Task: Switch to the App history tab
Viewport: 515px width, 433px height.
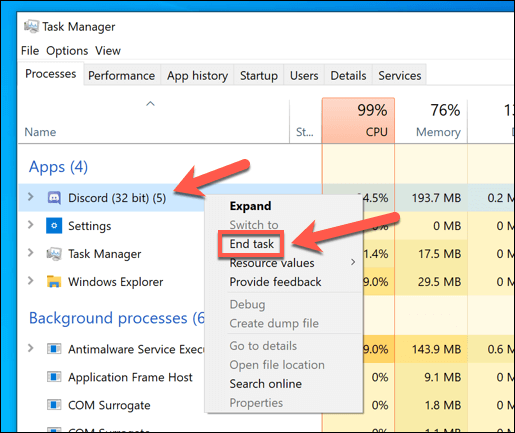Action: click(197, 76)
